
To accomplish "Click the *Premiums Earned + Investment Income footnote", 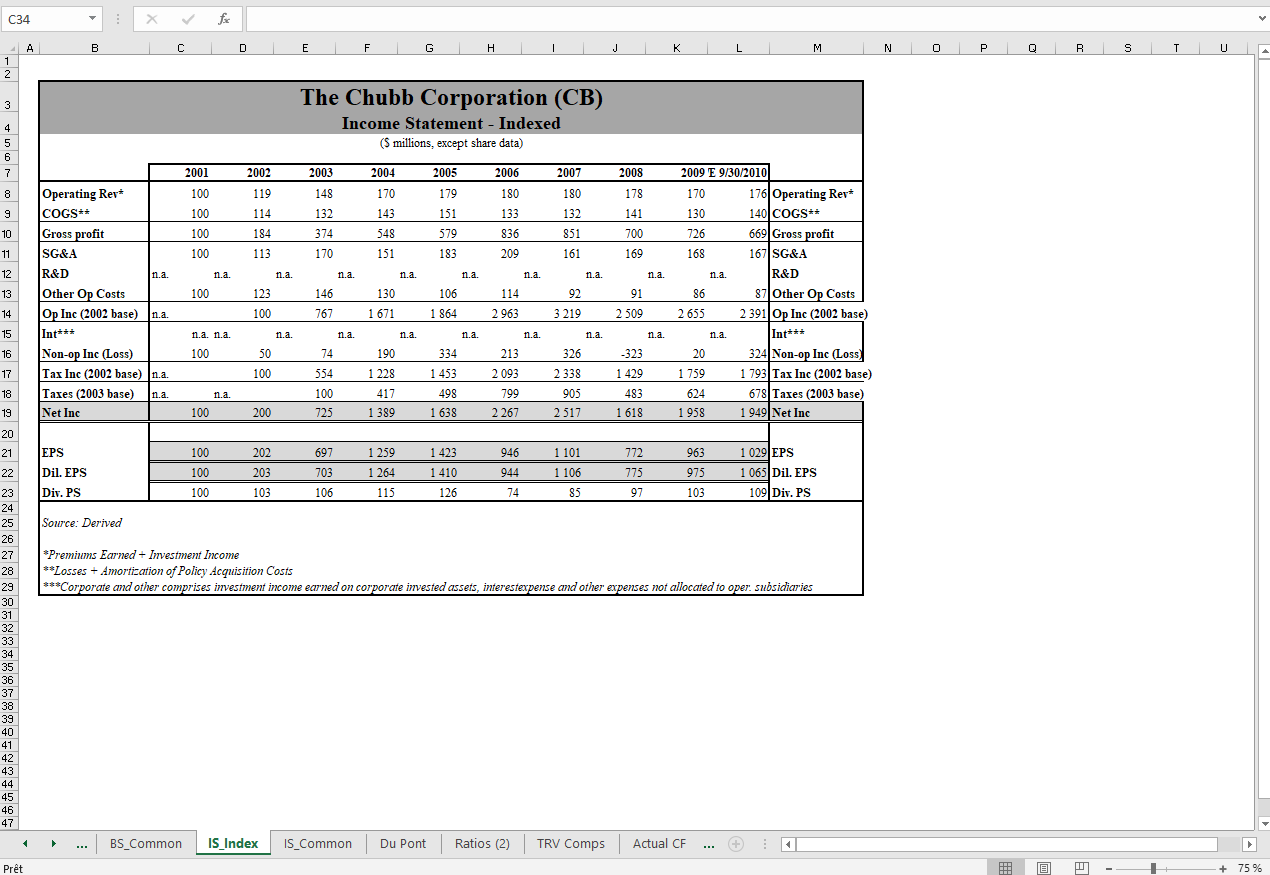I will pyautogui.click(x=141, y=555).
